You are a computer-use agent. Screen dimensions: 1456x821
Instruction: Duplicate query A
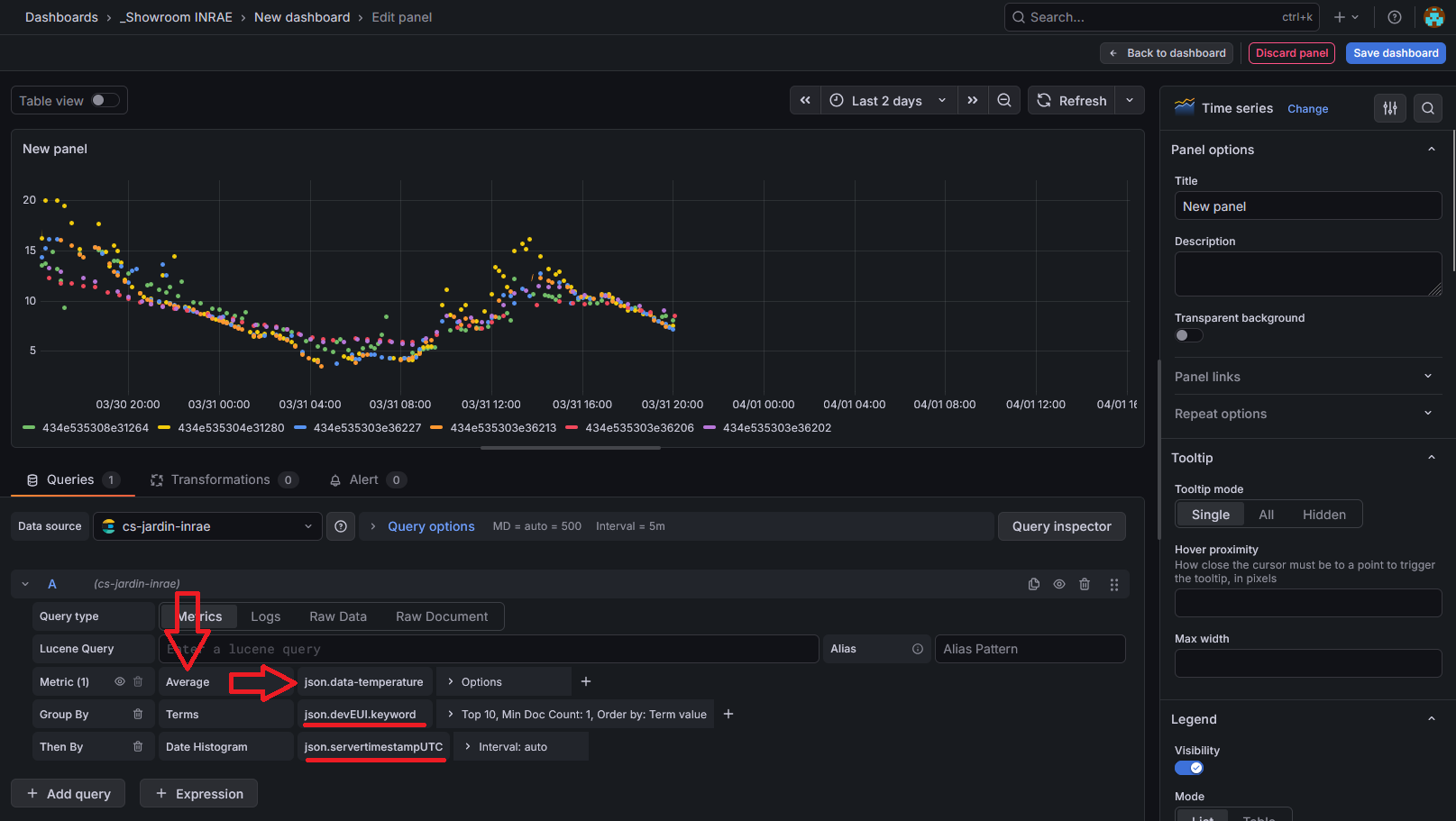coord(1034,584)
